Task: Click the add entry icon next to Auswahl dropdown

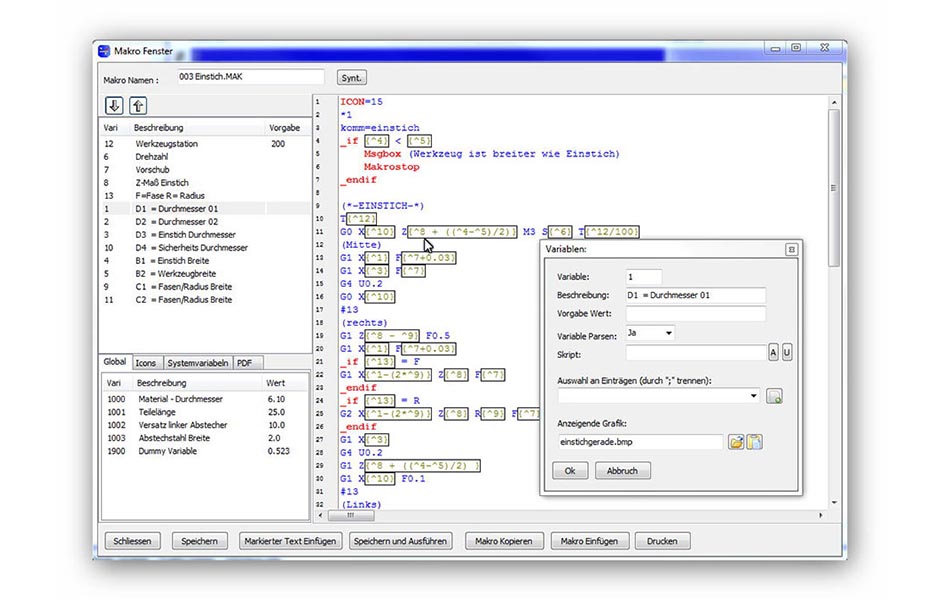Action: pyautogui.click(x=774, y=397)
